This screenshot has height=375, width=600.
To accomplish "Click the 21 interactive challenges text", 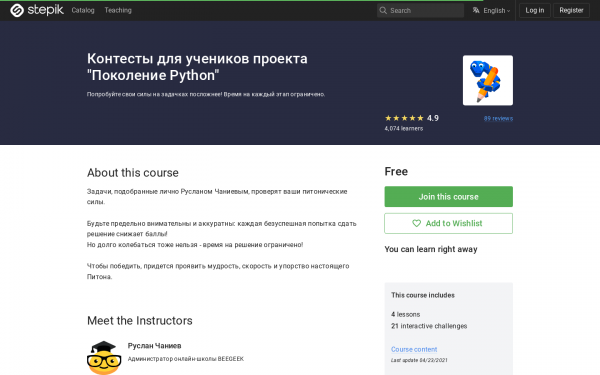I will [429, 326].
